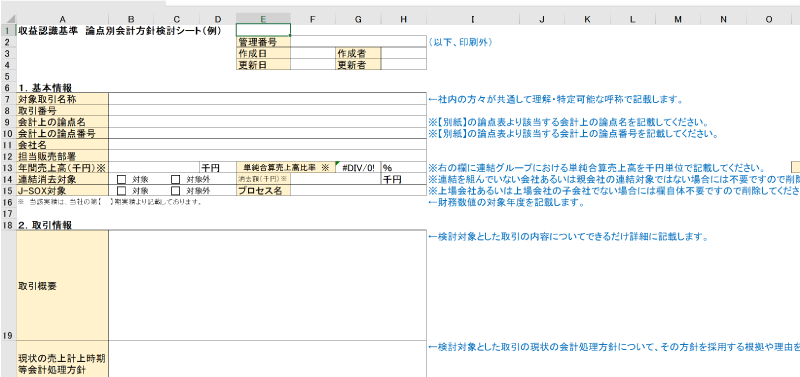This screenshot has height=377, width=800.
Task: Click the (以下、印刷外) note
Action: (461, 42)
